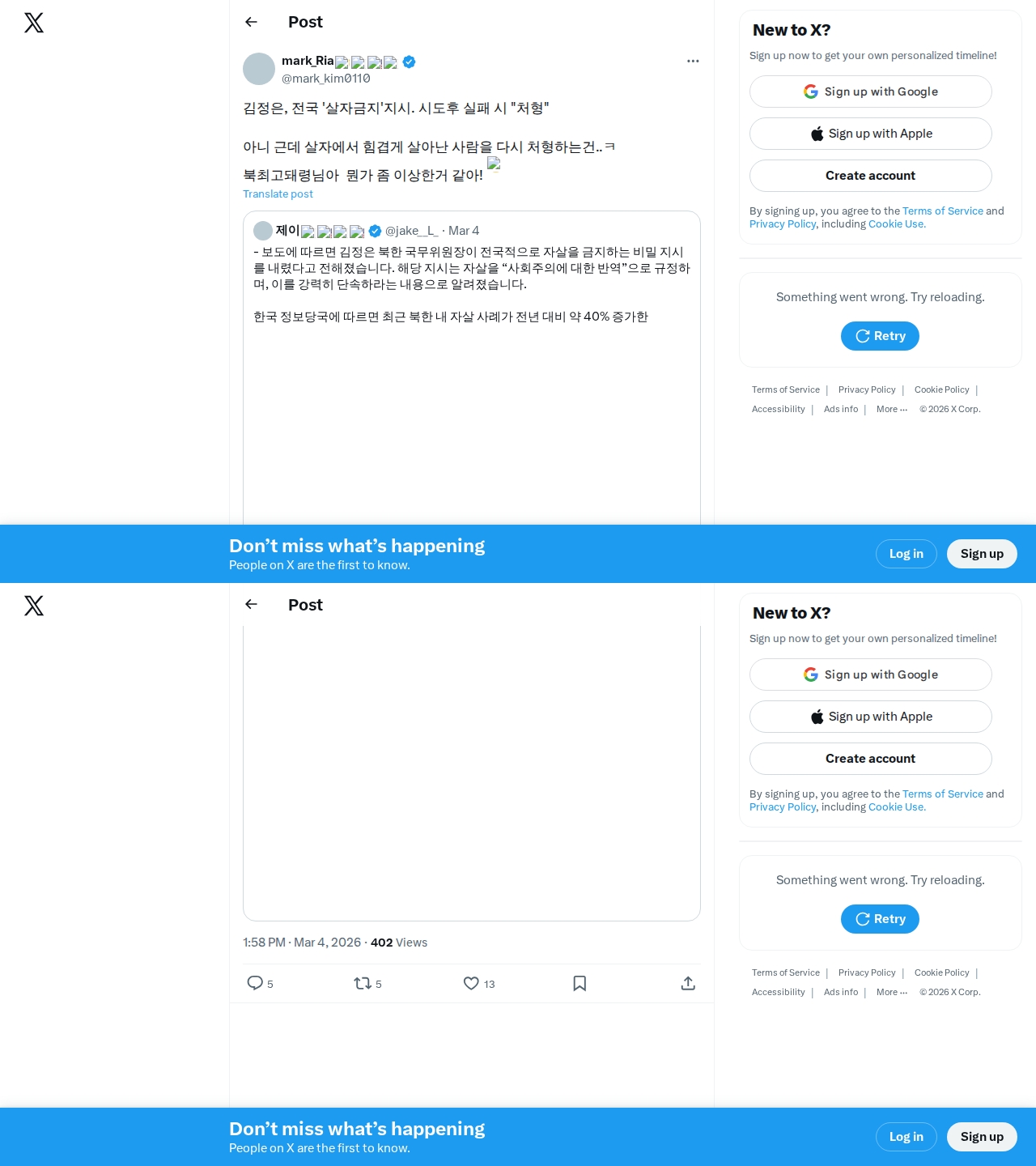
Task: Click Translate post link
Action: pos(278,194)
